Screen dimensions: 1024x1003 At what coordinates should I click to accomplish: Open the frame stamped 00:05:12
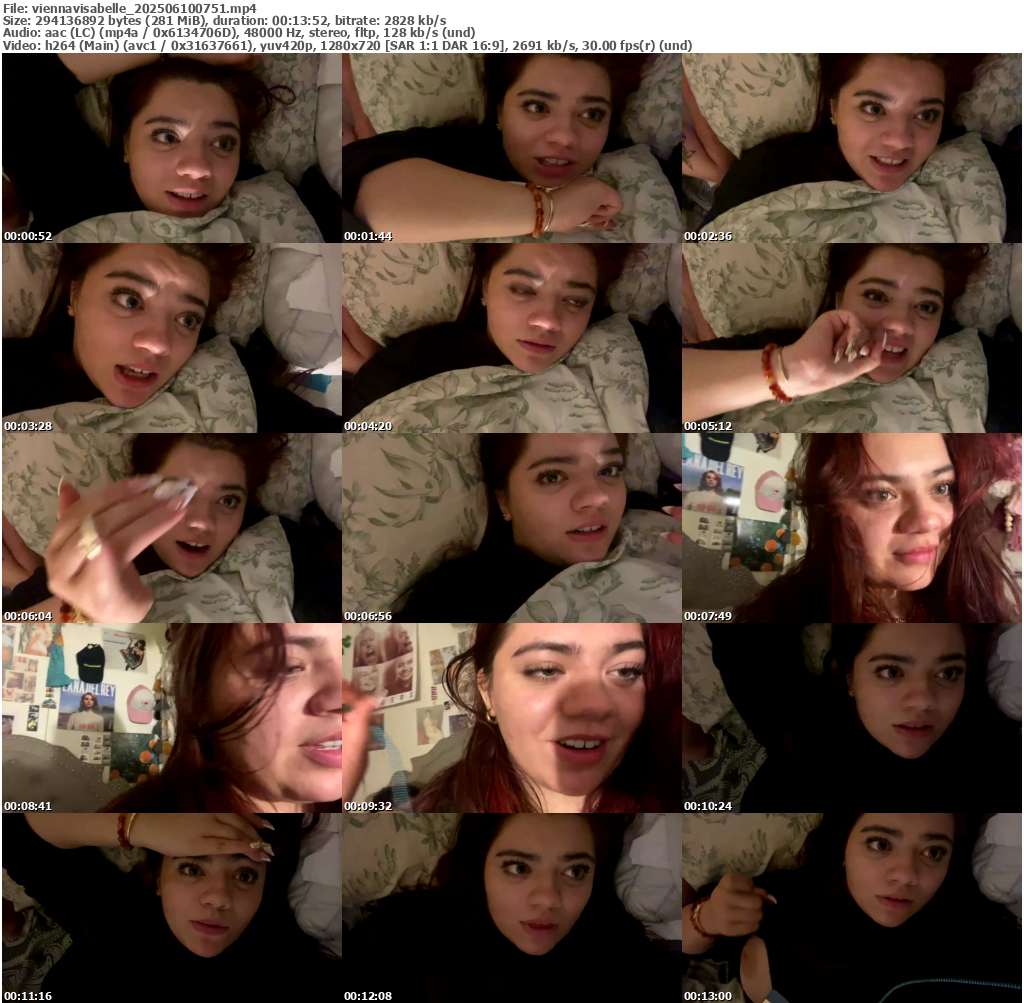click(x=852, y=338)
